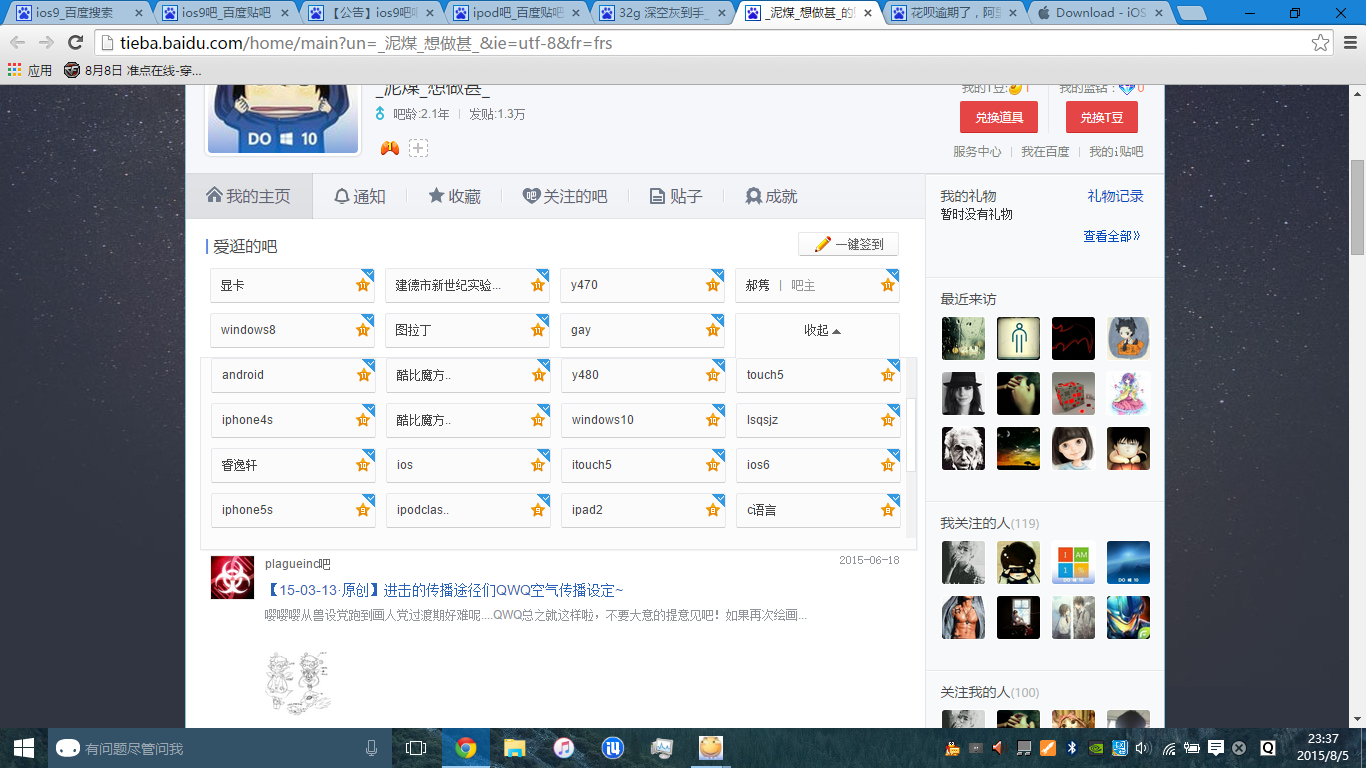Image resolution: width=1366 pixels, height=768 pixels.
Task: Open the volume control in system tray
Action: pos(1143,748)
